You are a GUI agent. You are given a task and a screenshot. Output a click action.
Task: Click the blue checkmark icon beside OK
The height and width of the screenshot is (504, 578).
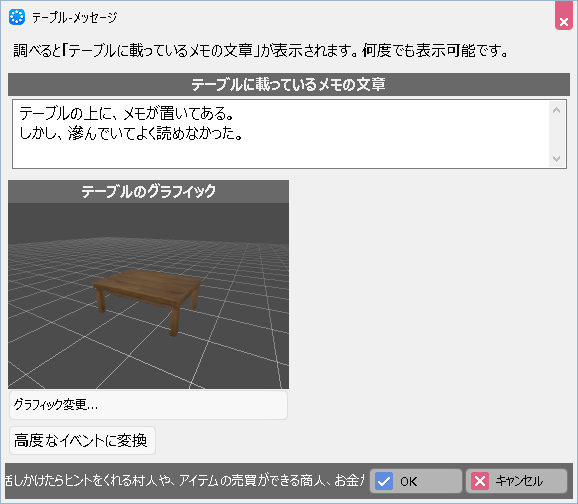[384, 481]
